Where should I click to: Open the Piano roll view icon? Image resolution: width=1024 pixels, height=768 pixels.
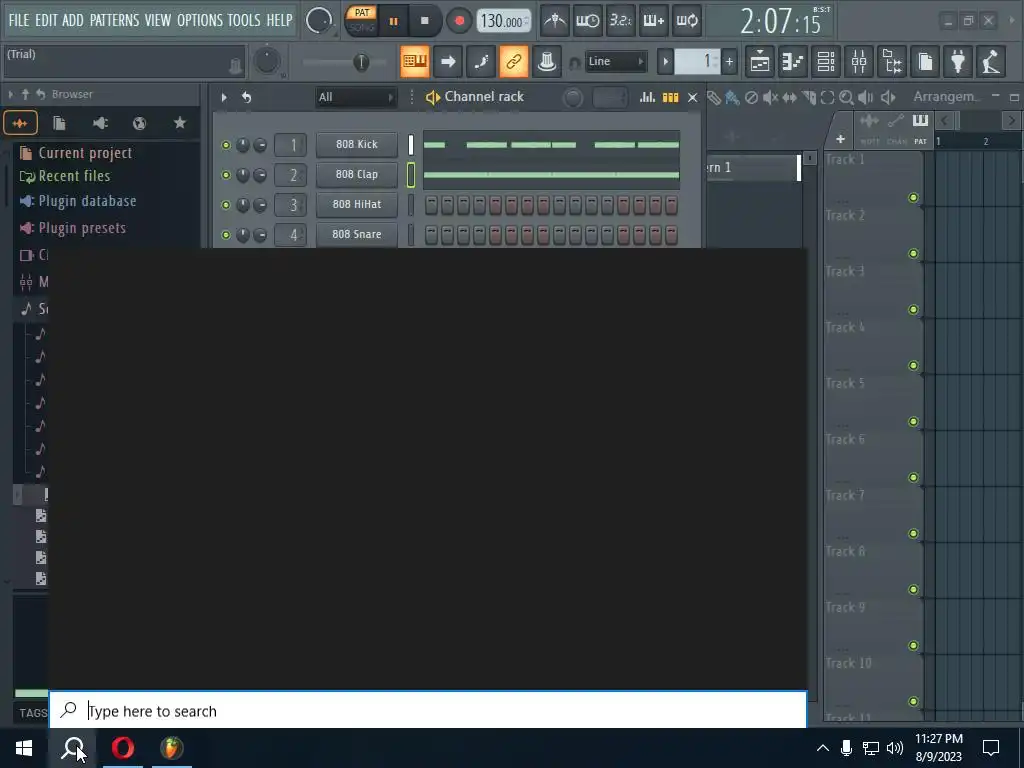point(793,61)
